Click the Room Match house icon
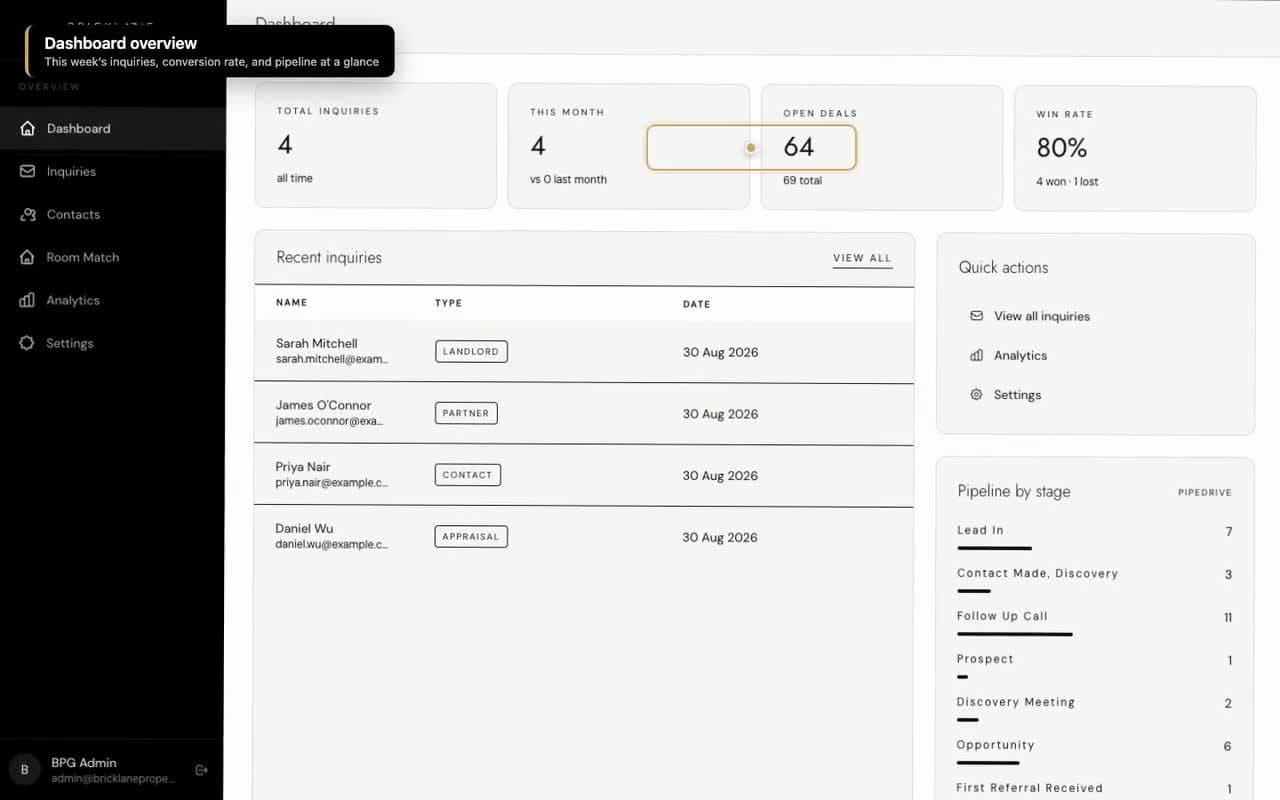The image size is (1280, 800). point(27,257)
